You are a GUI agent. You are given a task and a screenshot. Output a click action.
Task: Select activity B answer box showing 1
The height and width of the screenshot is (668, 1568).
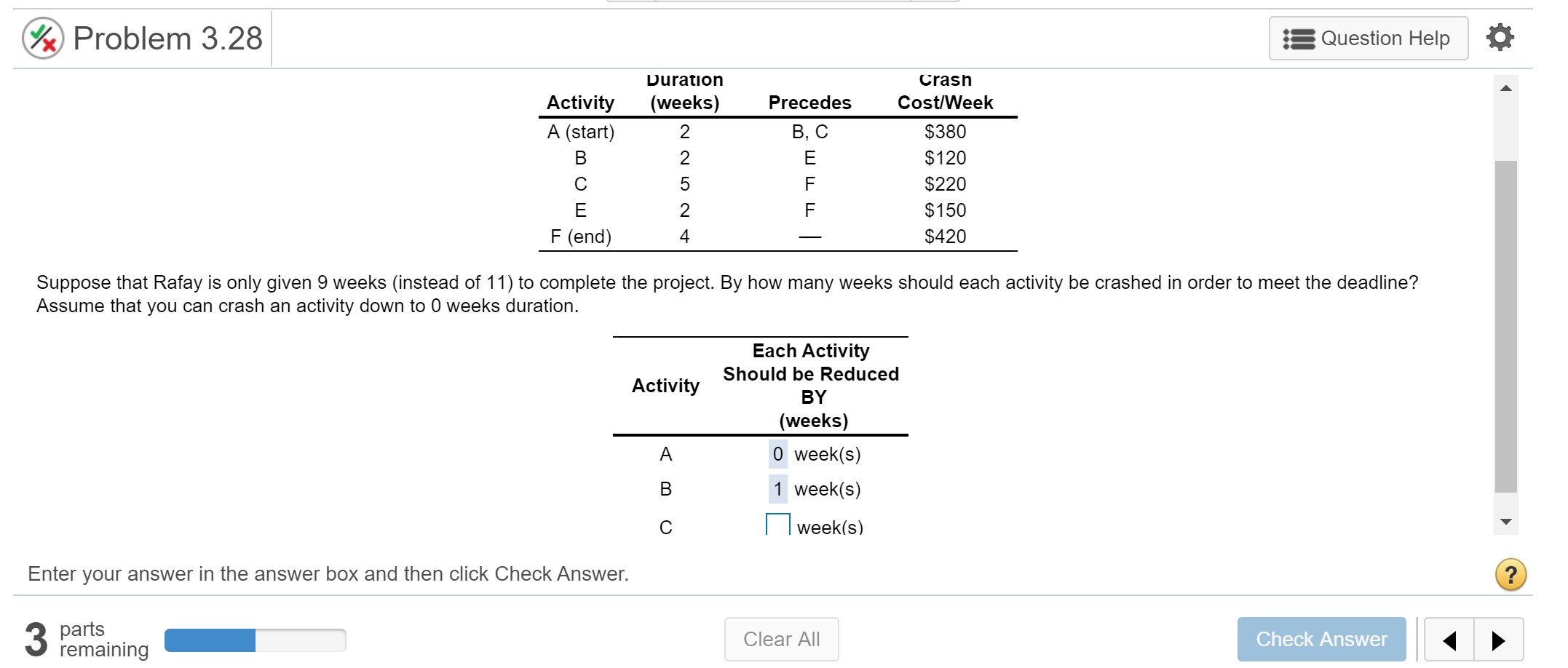[777, 488]
